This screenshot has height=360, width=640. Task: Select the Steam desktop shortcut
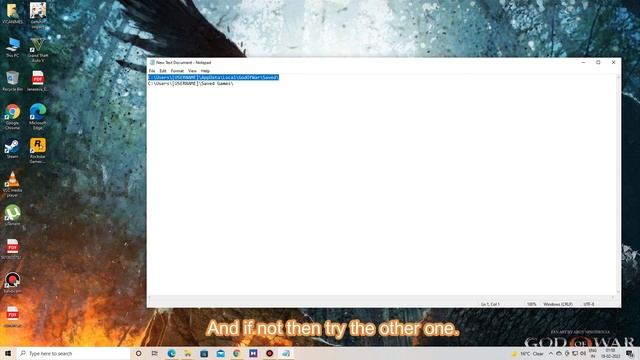point(12,149)
